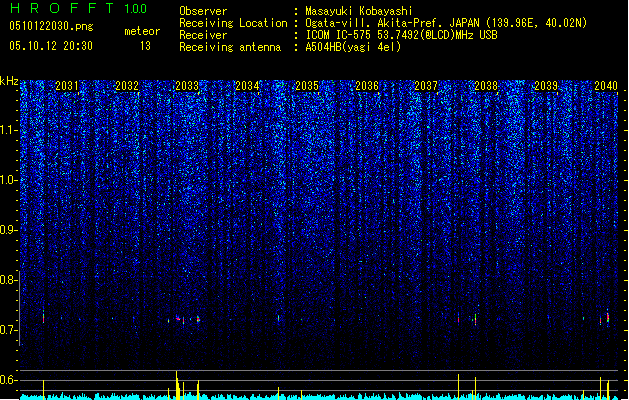Screen dimensions: 629x400
Task: Click the 0.9 frequency axis label
Action: pos(9,230)
